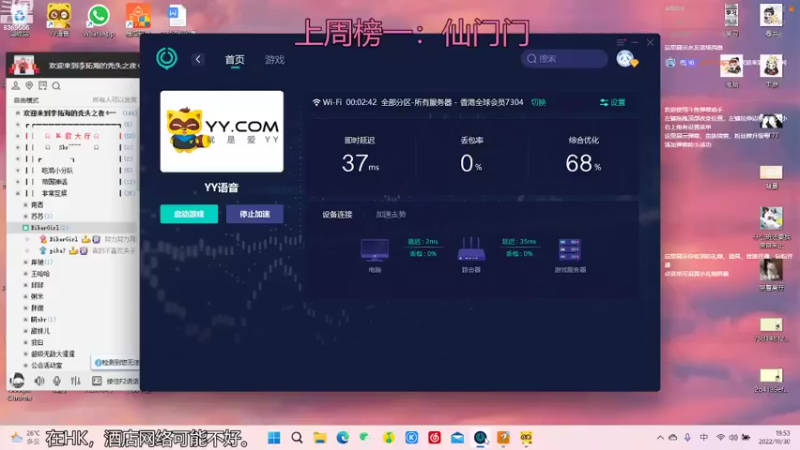This screenshot has width=800, height=450.
Task: Click the 电脑 computer device icon
Action: pyautogui.click(x=375, y=249)
